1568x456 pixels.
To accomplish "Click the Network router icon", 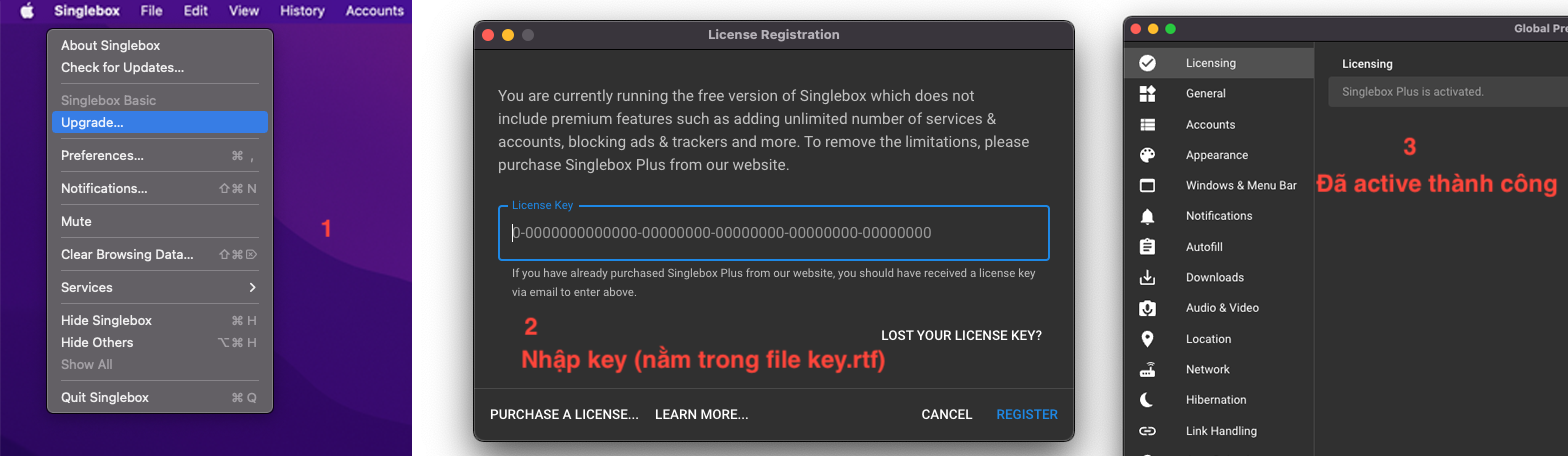I will (x=1148, y=370).
